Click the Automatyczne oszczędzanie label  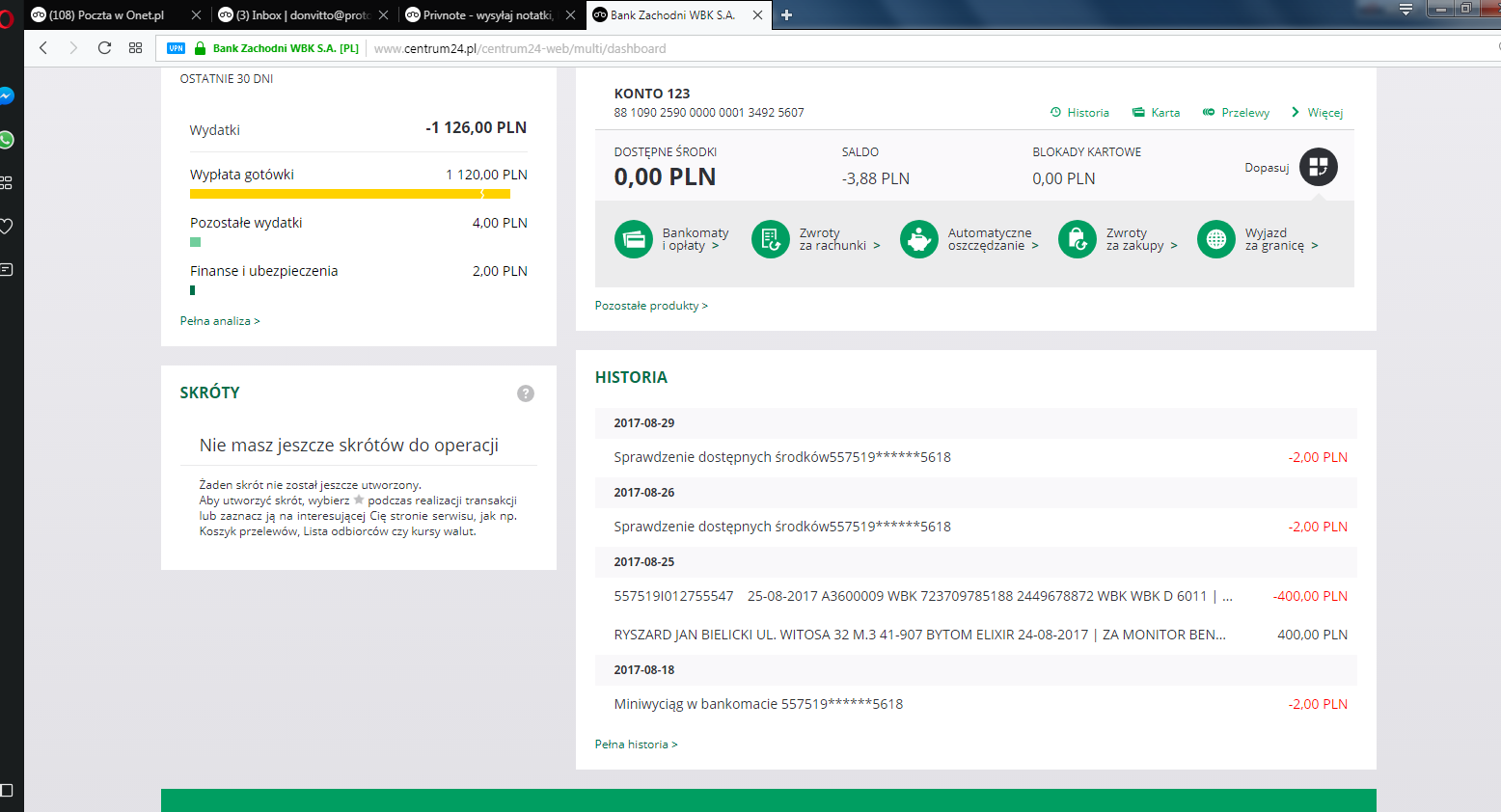pyautogui.click(x=993, y=239)
